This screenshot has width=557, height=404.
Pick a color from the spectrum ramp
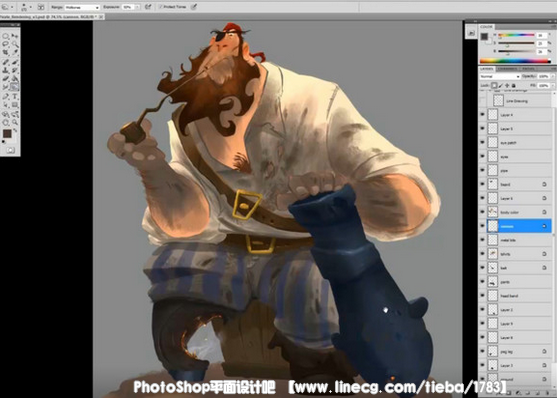tap(515, 61)
